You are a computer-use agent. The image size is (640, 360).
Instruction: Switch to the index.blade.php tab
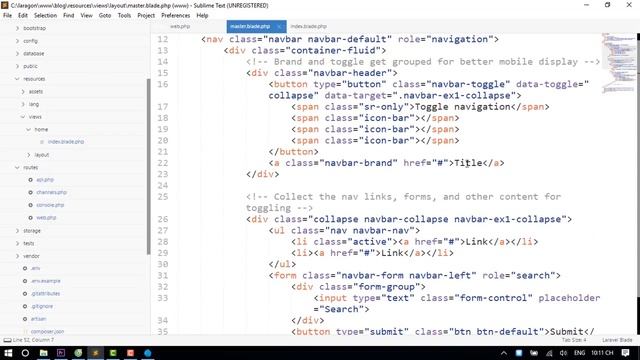[x=309, y=27]
